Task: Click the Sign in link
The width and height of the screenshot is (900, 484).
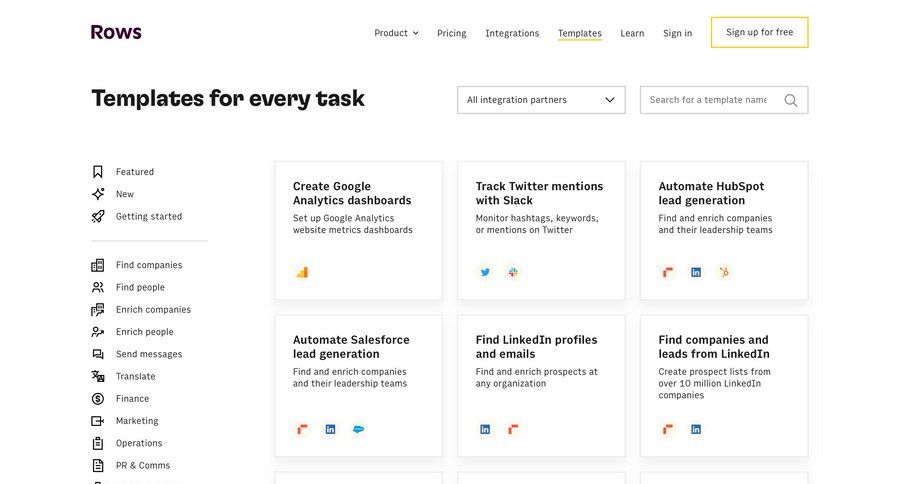Action: 677,33
